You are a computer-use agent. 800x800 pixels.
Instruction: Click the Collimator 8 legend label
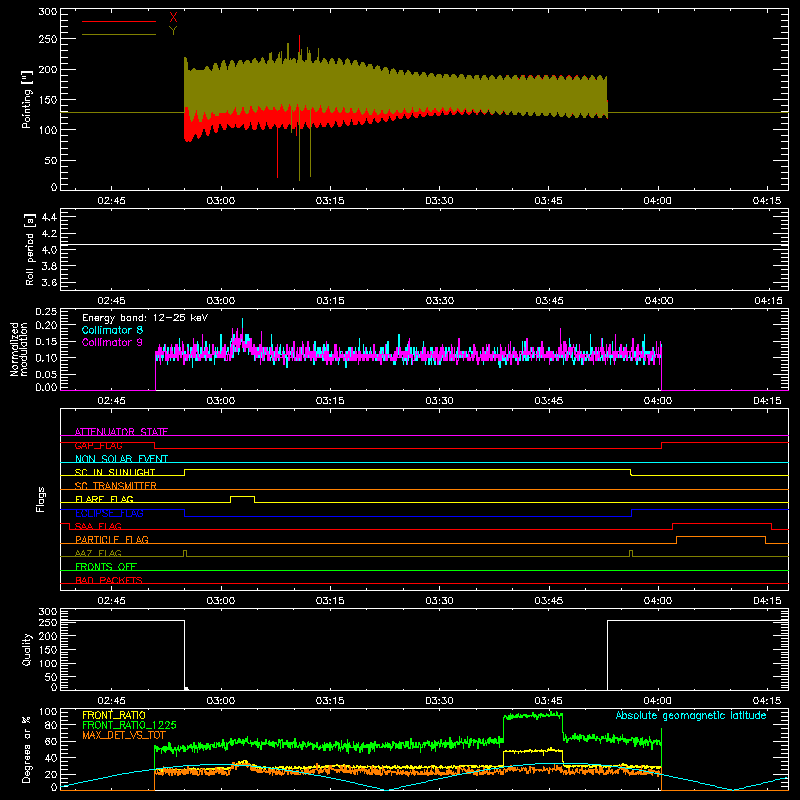pos(112,330)
